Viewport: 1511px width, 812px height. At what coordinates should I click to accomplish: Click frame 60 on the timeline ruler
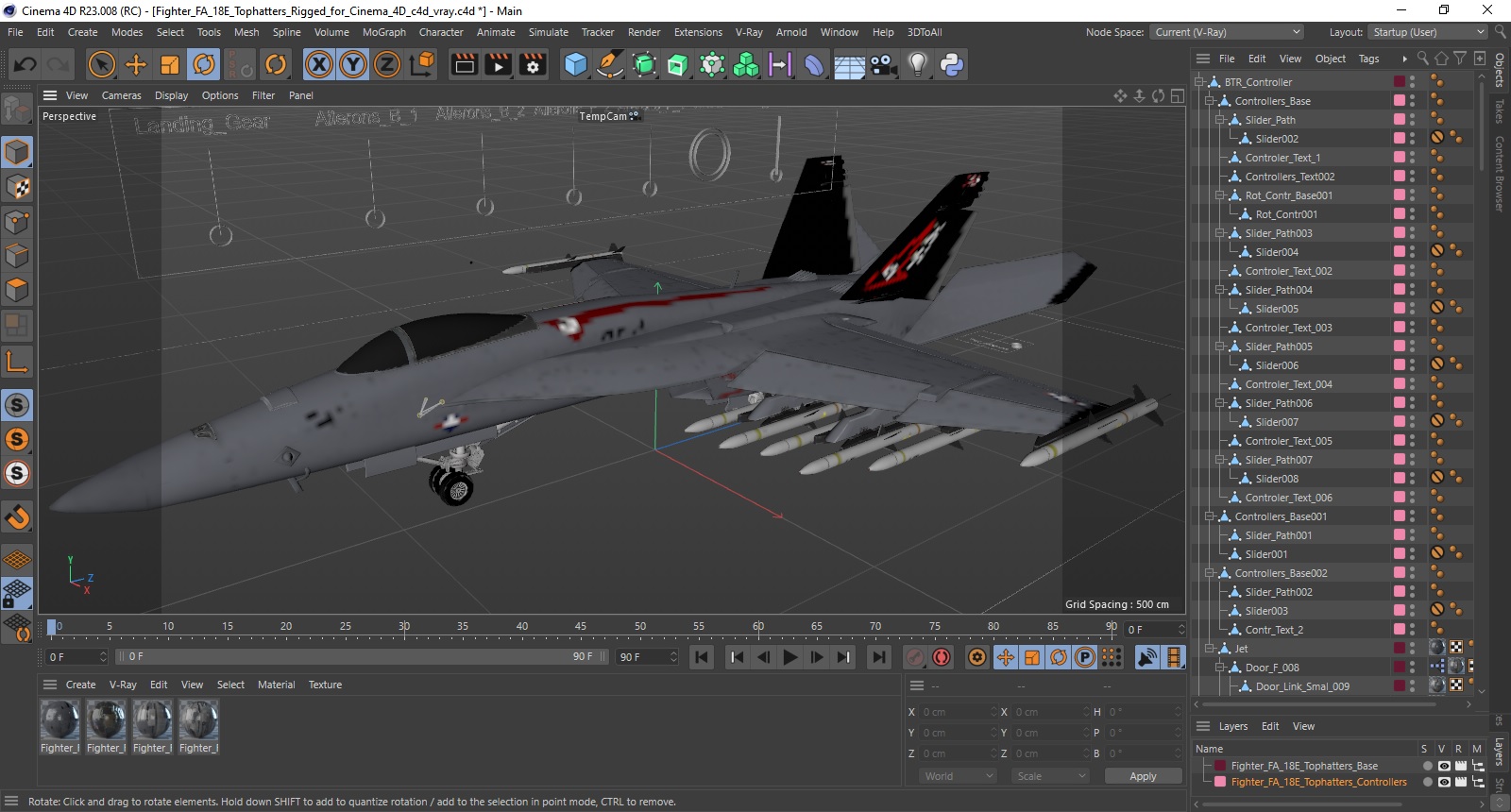(x=757, y=626)
